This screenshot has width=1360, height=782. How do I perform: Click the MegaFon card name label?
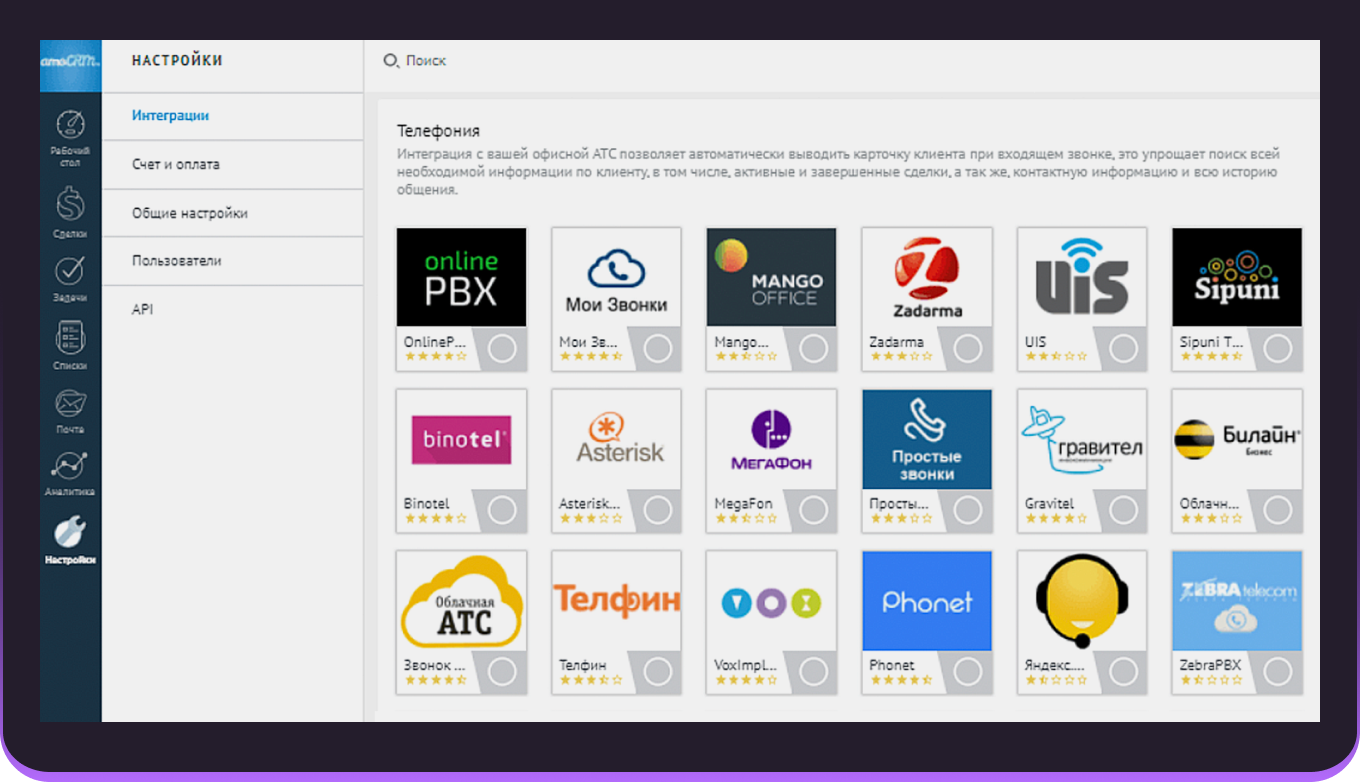coord(743,504)
